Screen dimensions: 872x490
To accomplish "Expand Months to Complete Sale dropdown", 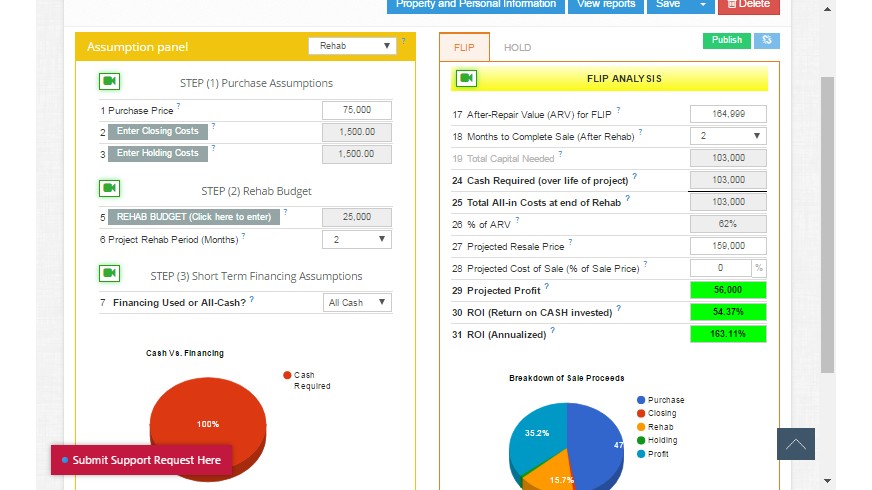I will (x=728, y=136).
